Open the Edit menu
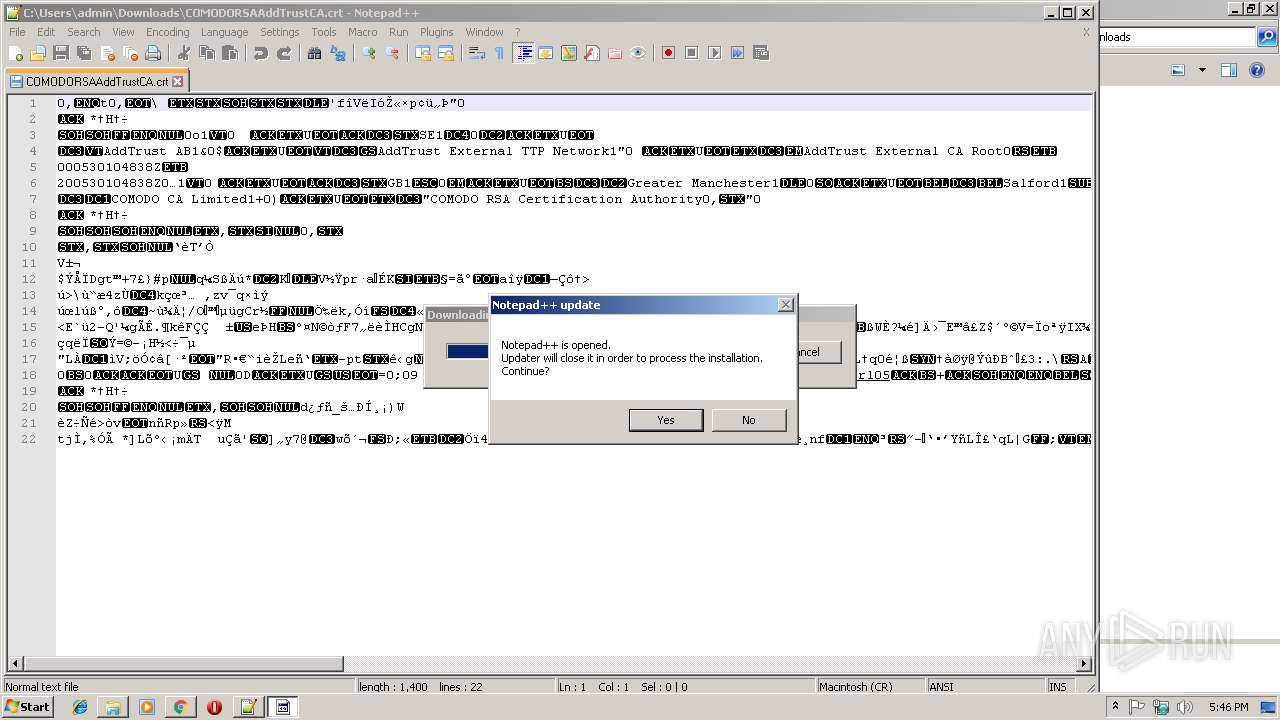The width and height of the screenshot is (1280, 720). (46, 32)
